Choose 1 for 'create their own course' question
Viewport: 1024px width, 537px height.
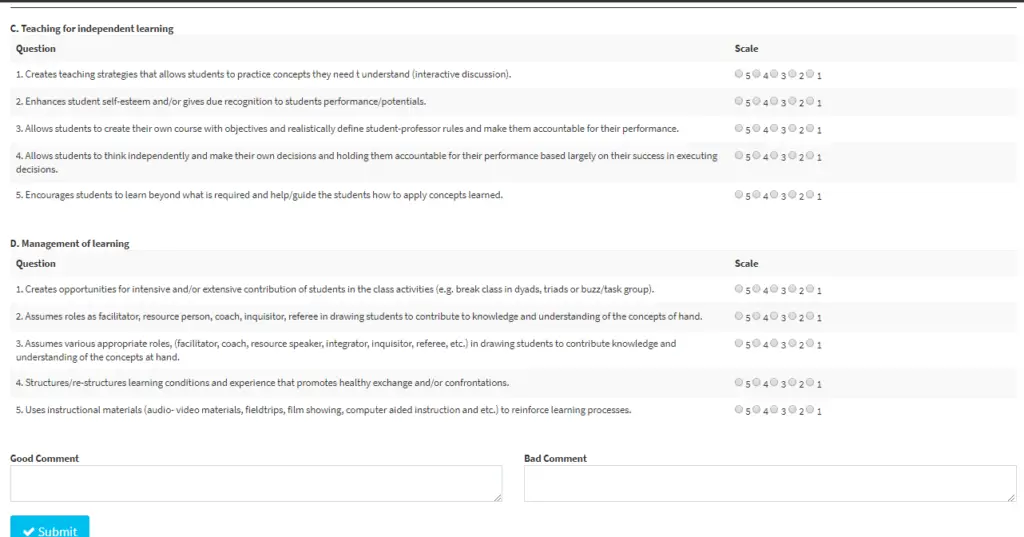tap(810, 128)
